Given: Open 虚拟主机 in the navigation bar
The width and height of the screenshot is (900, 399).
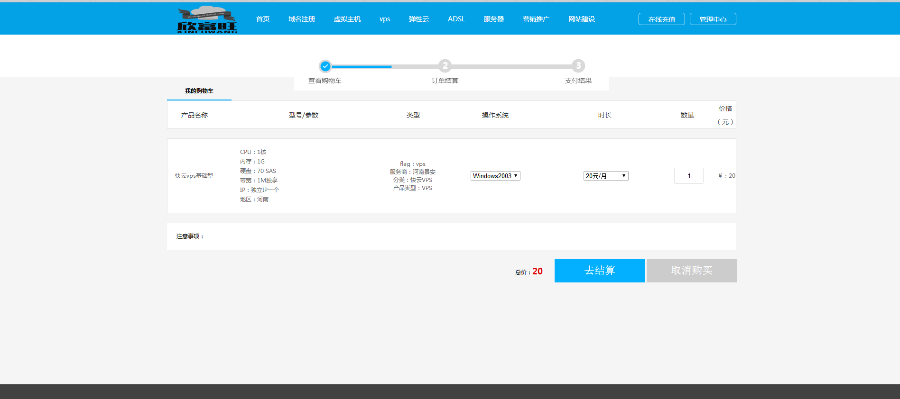Looking at the screenshot, I should click(x=347, y=19).
